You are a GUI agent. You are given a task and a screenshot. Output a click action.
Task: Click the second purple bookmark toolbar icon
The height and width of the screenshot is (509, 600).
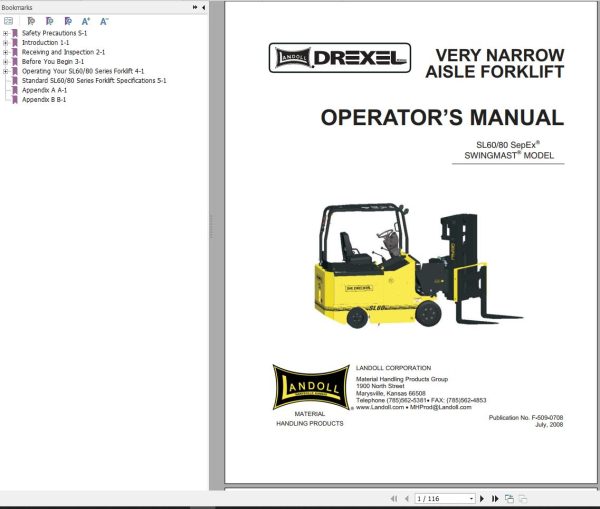click(49, 21)
